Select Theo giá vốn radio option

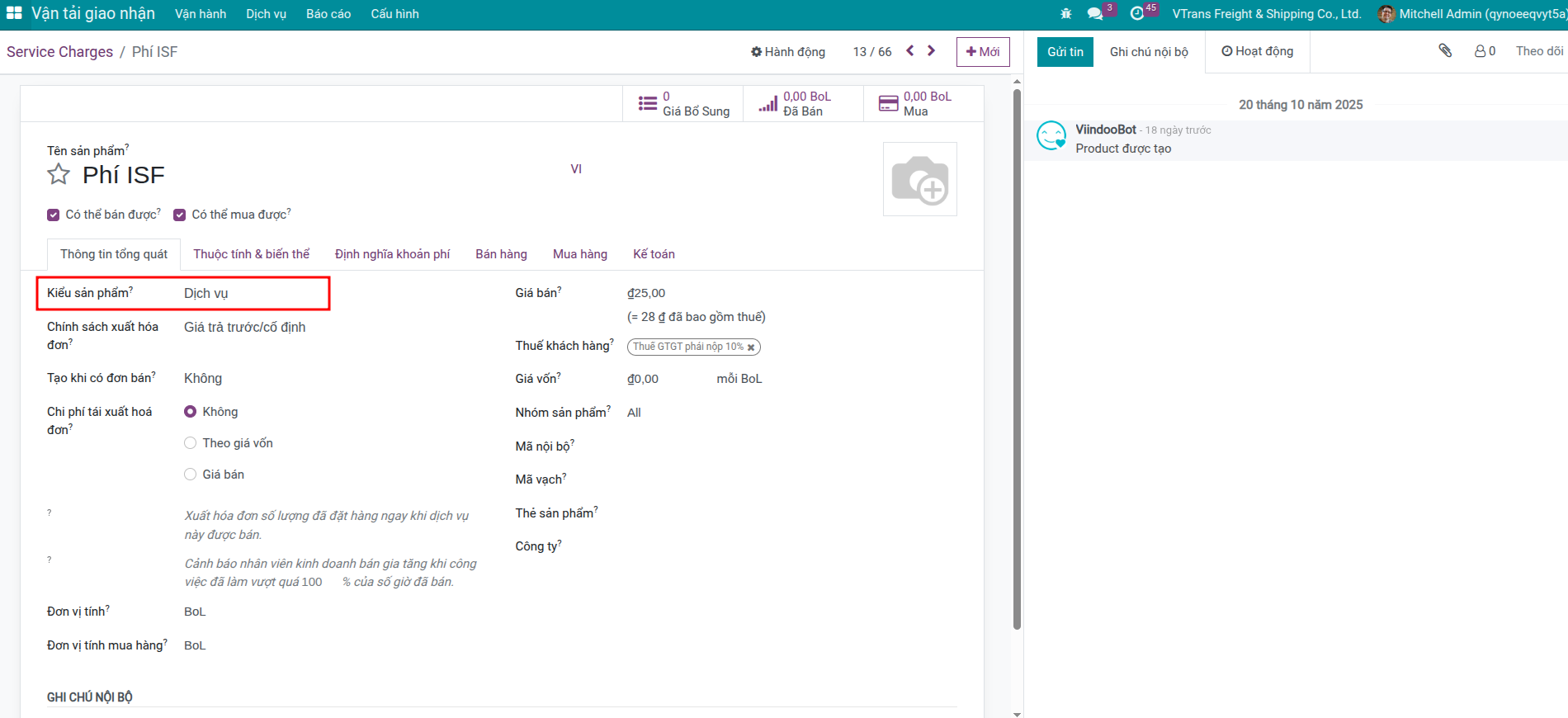click(x=191, y=443)
